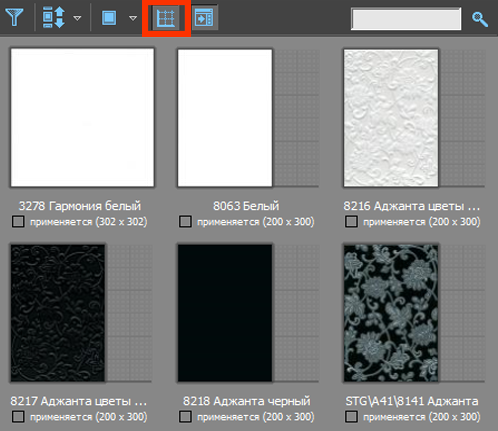The image size is (498, 431).
Task: Toggle the highlighted tile grid icon
Action: point(166,18)
